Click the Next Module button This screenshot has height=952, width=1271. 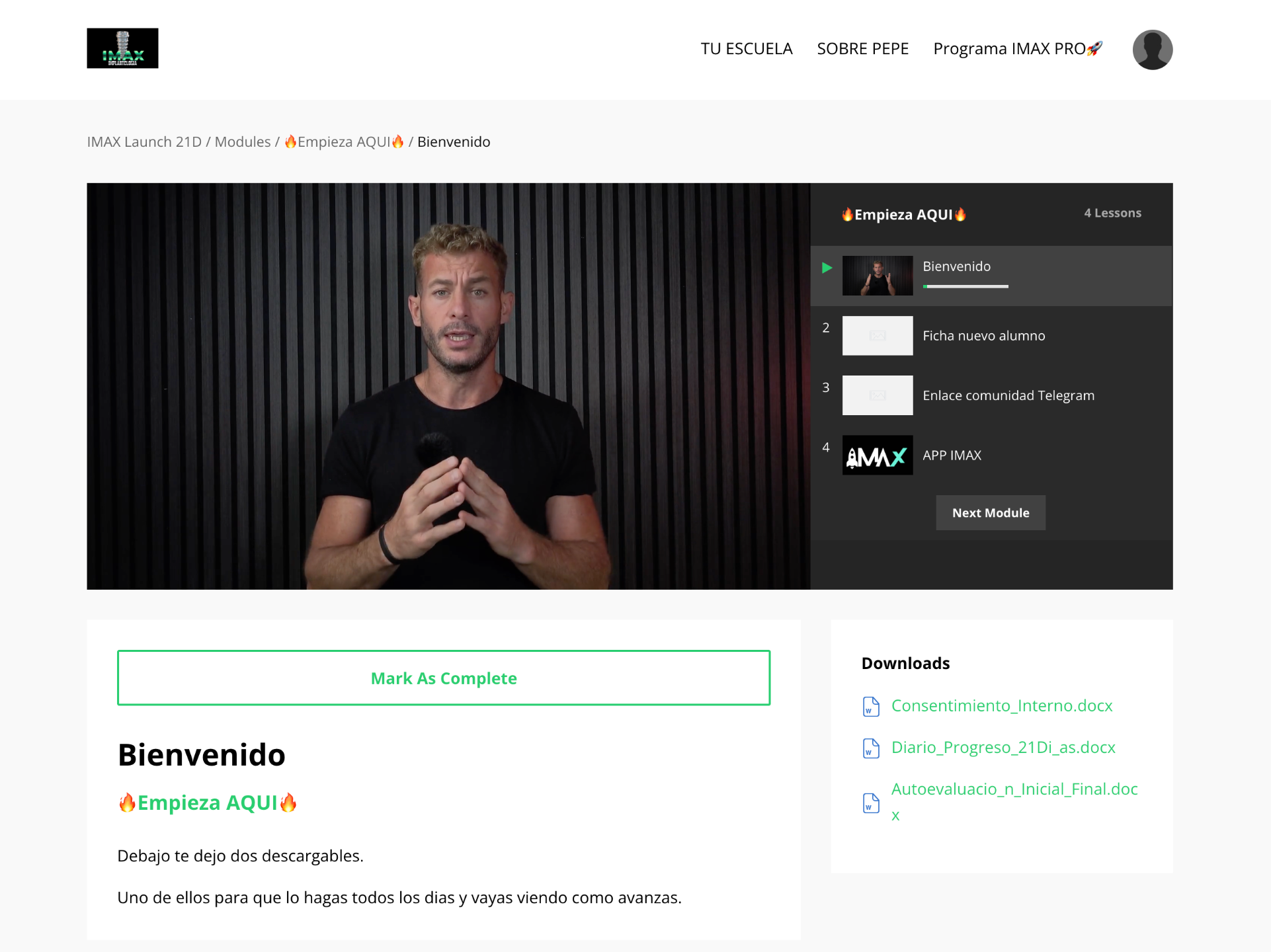991,512
